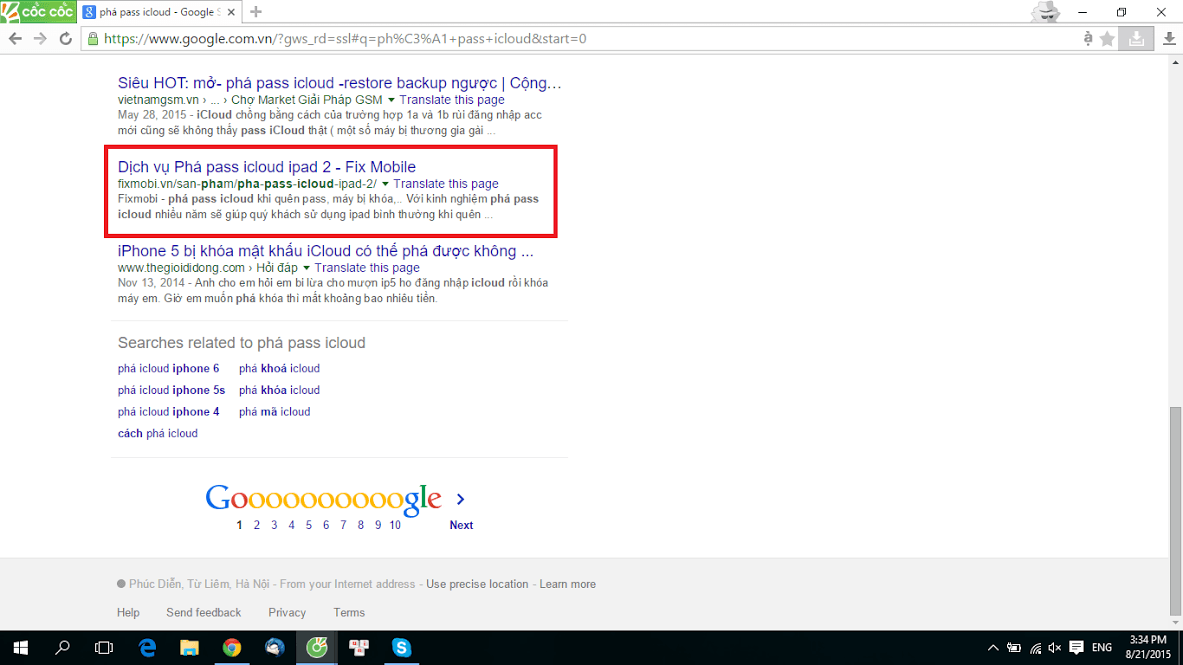
Task: Reload the current page
Action: (x=66, y=39)
